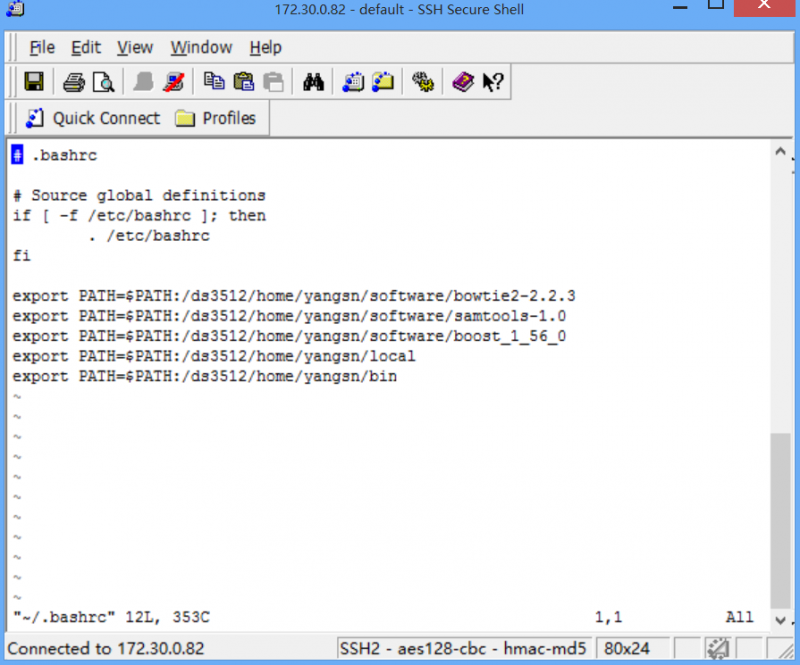Screen dimensions: 800x665
Task: Open the Window menu
Action: tap(201, 47)
